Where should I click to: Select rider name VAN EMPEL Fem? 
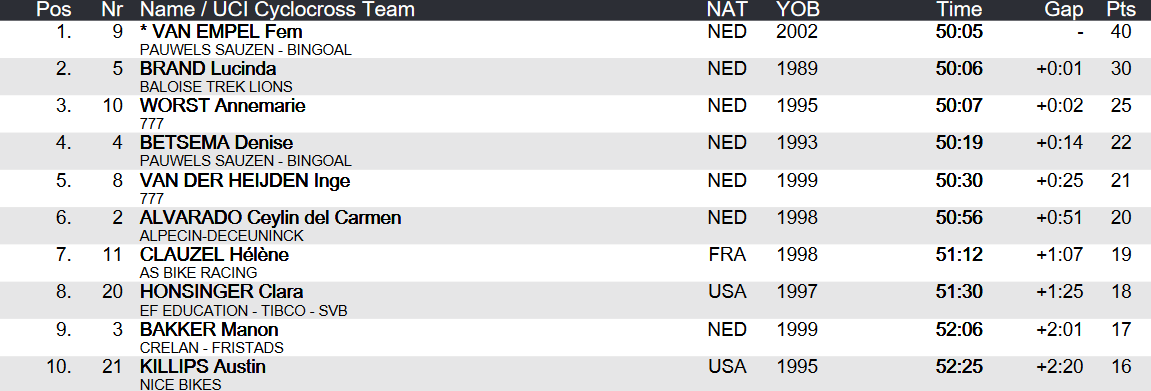point(221,32)
